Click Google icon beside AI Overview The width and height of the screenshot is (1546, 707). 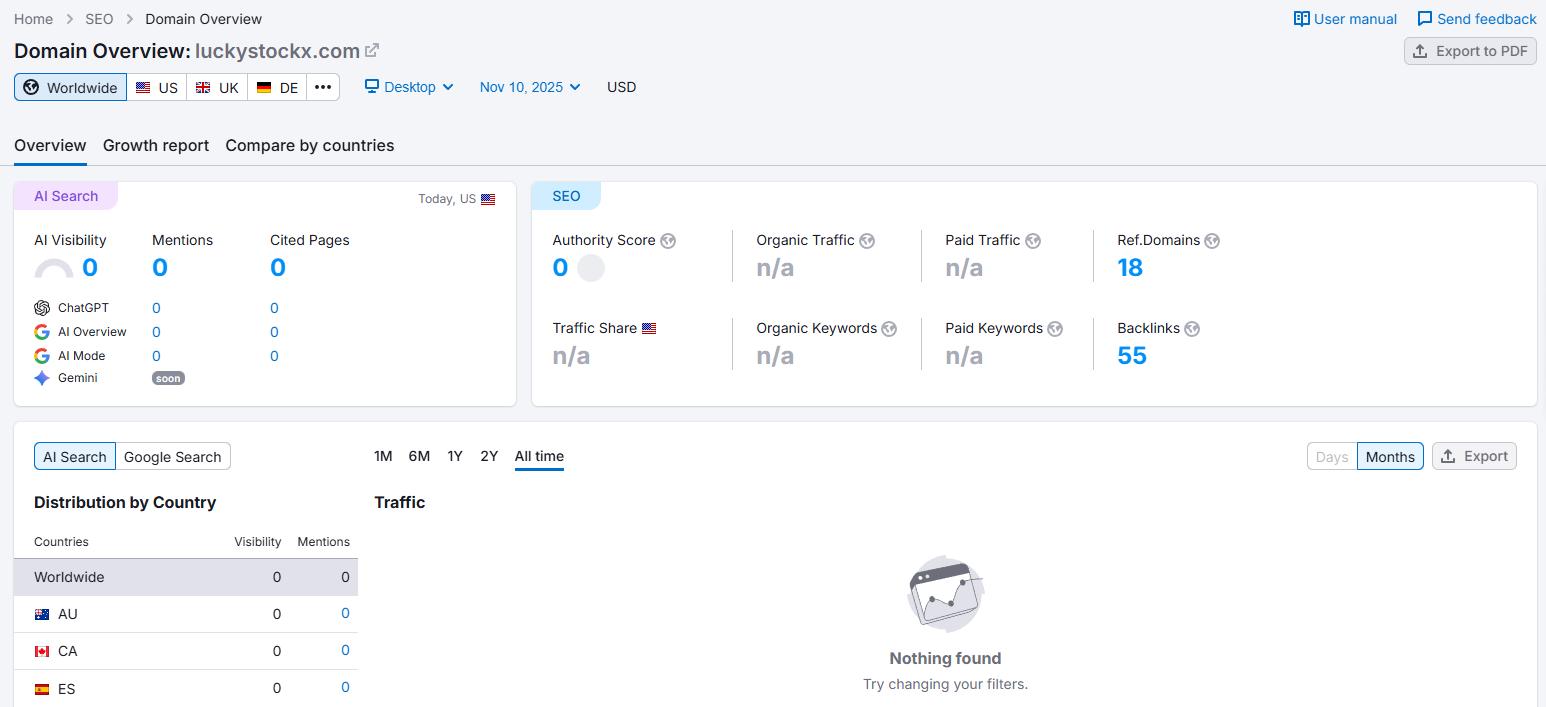(x=42, y=332)
